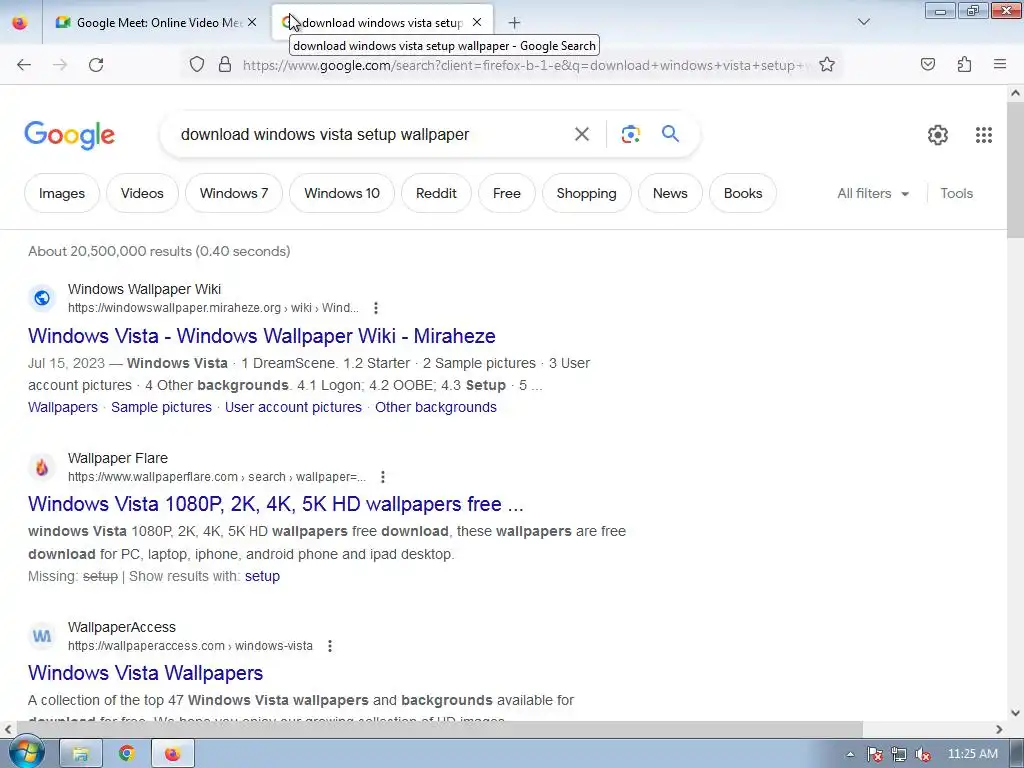Open the Other backgrounds sitelink
The height and width of the screenshot is (768, 1024).
(x=436, y=407)
